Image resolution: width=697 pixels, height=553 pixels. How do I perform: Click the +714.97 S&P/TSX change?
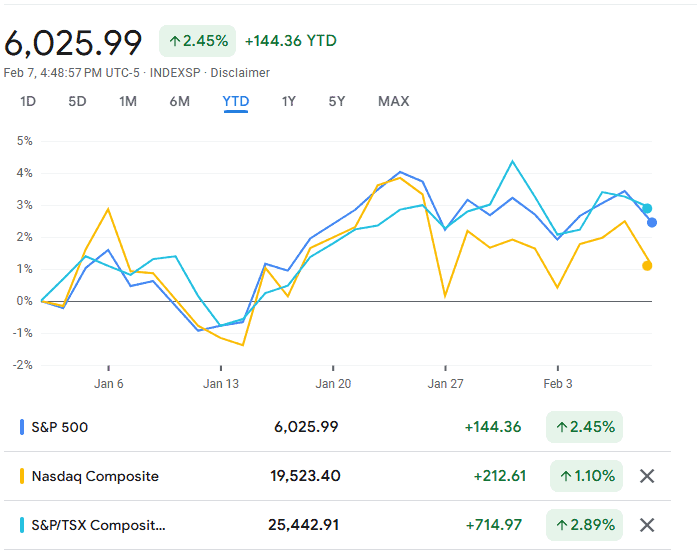pyautogui.click(x=494, y=525)
